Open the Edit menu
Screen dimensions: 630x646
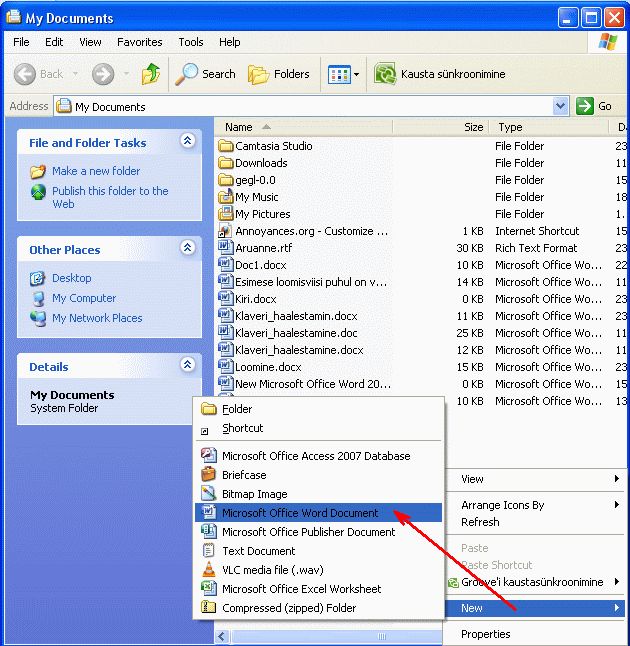coord(54,42)
